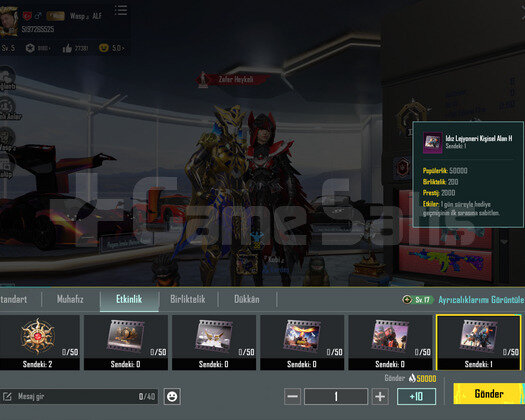
Task: Open the list menu icon near profile
Action: [x=121, y=10]
